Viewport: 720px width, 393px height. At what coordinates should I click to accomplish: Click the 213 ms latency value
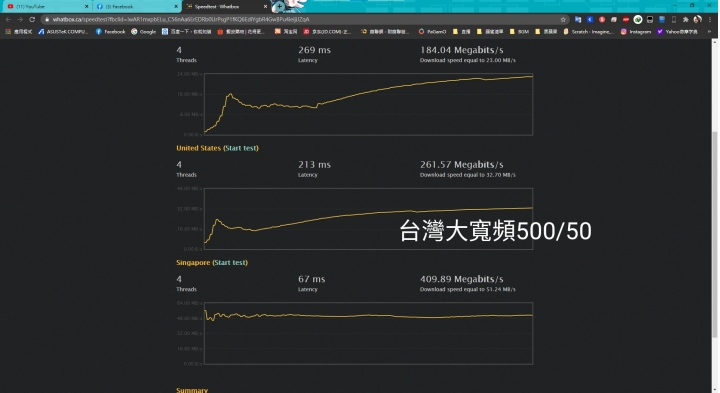(x=314, y=164)
